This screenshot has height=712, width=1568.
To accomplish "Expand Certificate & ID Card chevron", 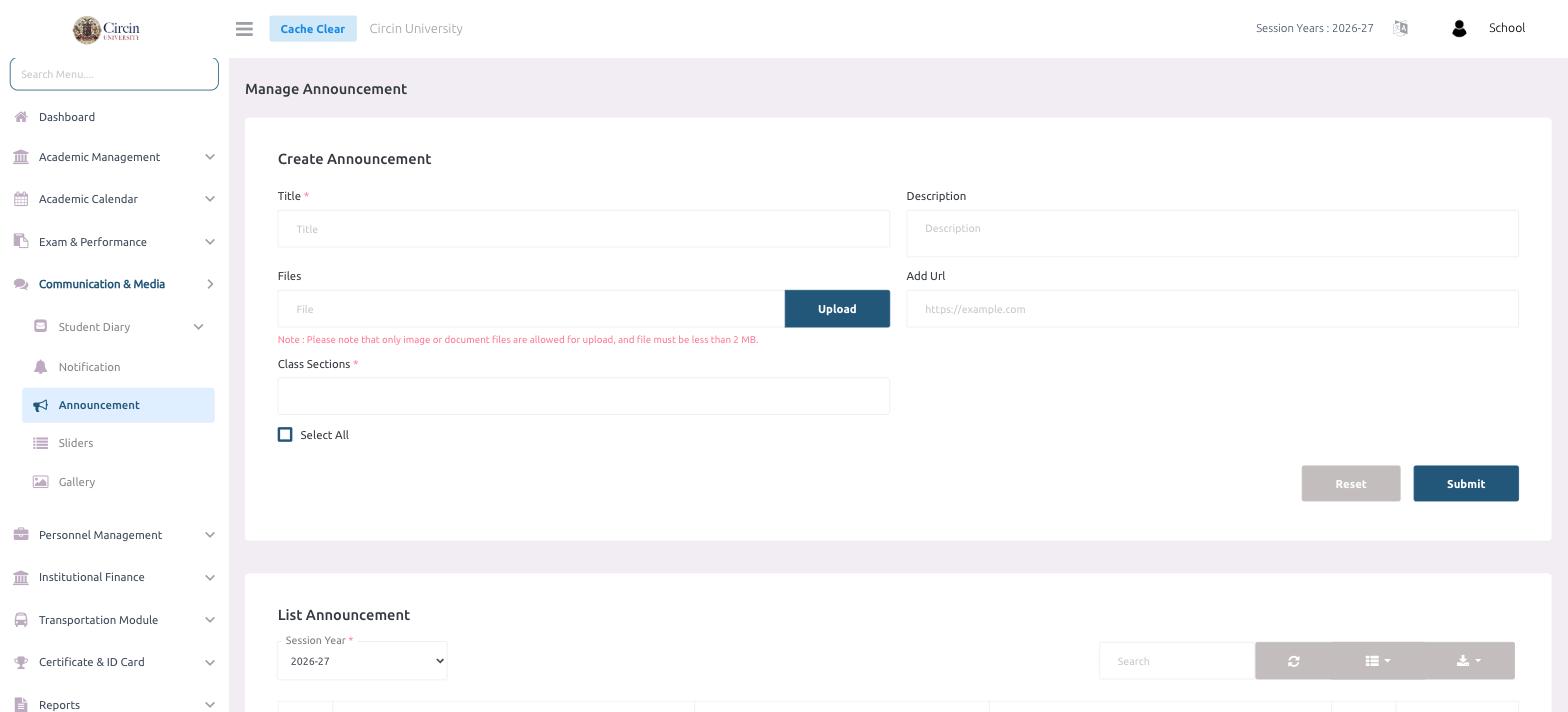I will coord(209,662).
